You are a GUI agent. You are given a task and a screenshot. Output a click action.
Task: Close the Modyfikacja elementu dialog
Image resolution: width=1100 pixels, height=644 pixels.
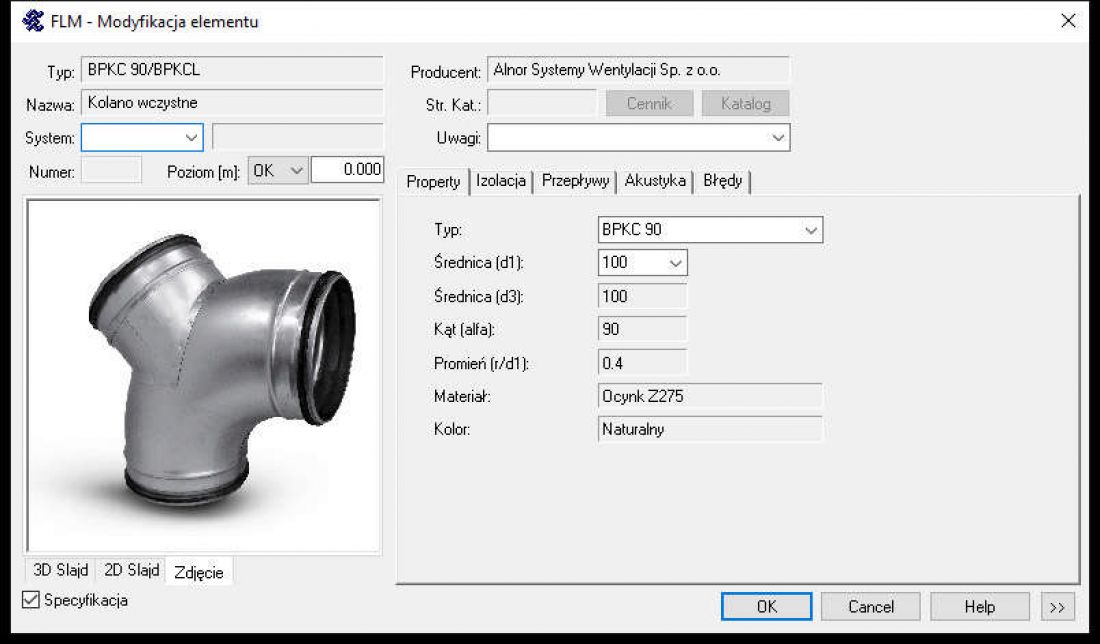point(1068,21)
